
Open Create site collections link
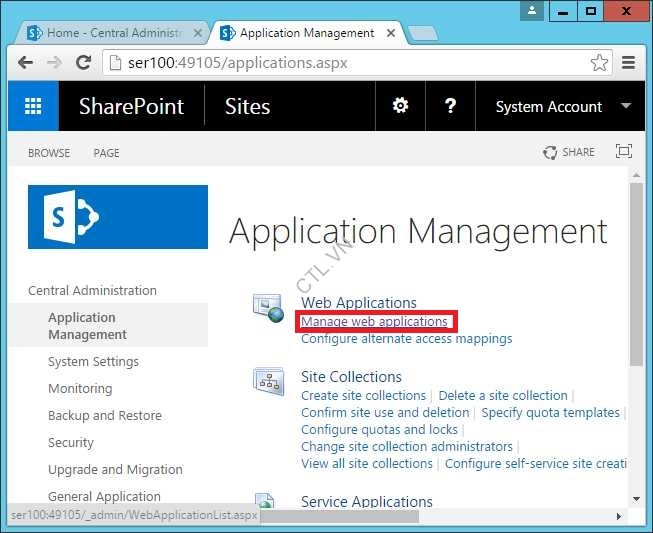click(364, 395)
